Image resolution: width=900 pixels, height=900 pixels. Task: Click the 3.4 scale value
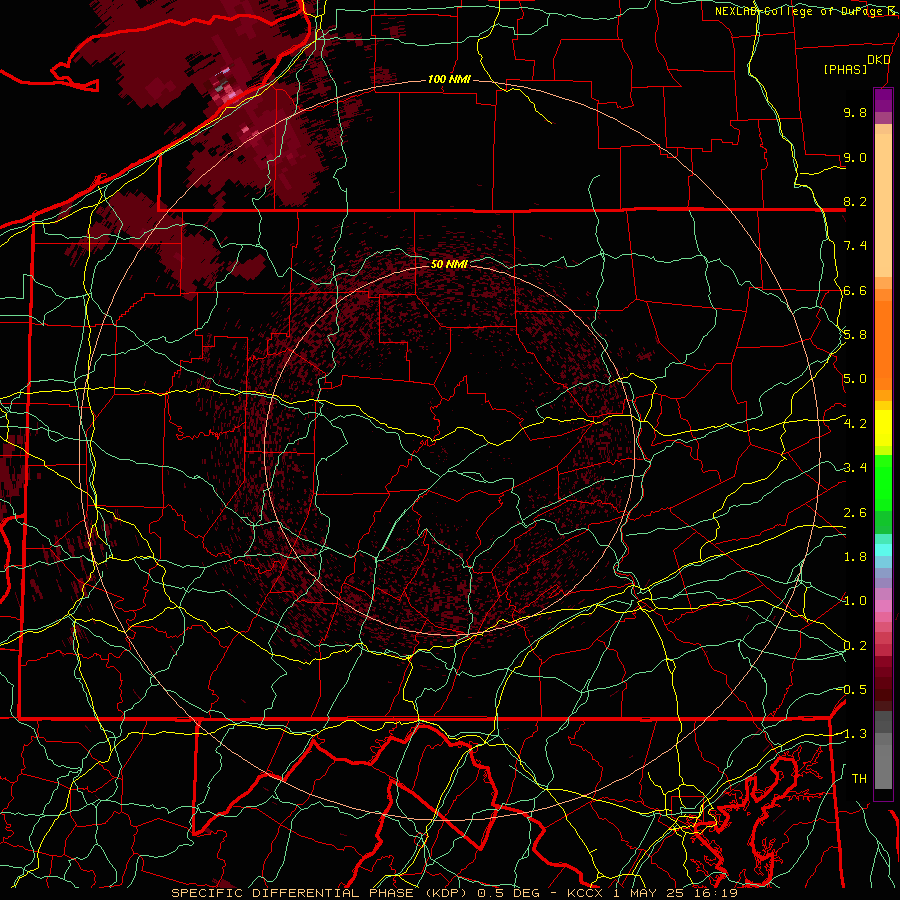tap(855, 468)
